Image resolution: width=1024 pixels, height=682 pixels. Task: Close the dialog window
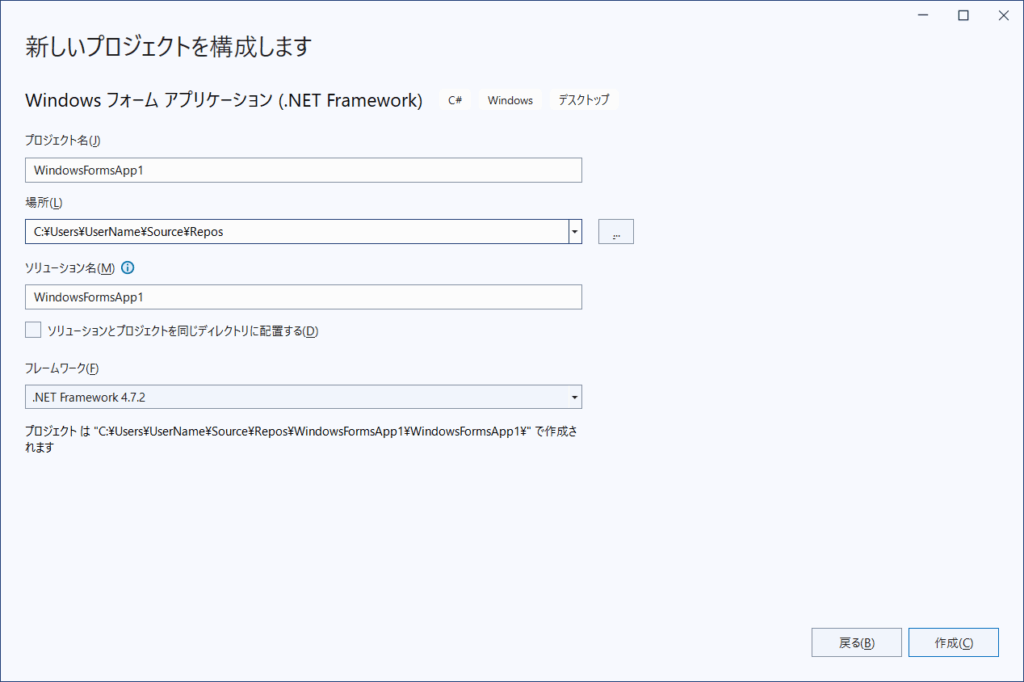click(1004, 15)
